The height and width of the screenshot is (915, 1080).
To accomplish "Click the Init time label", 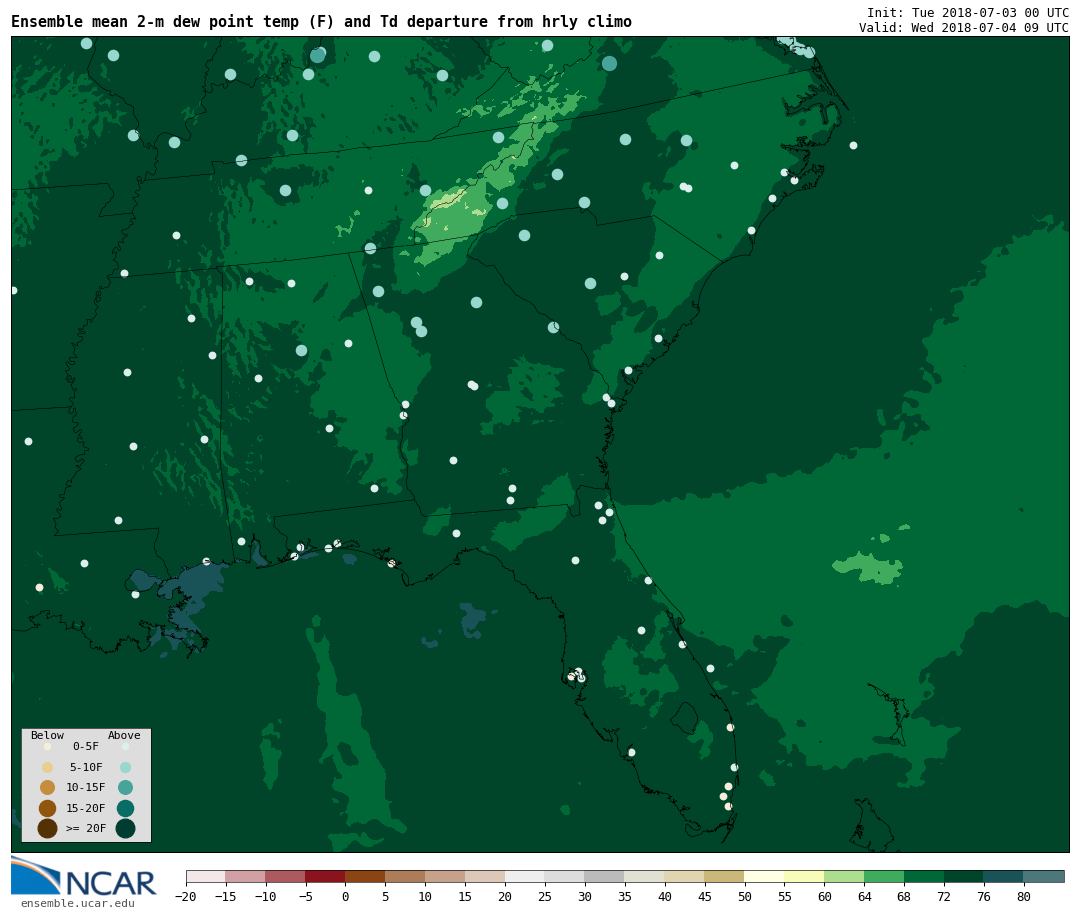I will (x=967, y=13).
